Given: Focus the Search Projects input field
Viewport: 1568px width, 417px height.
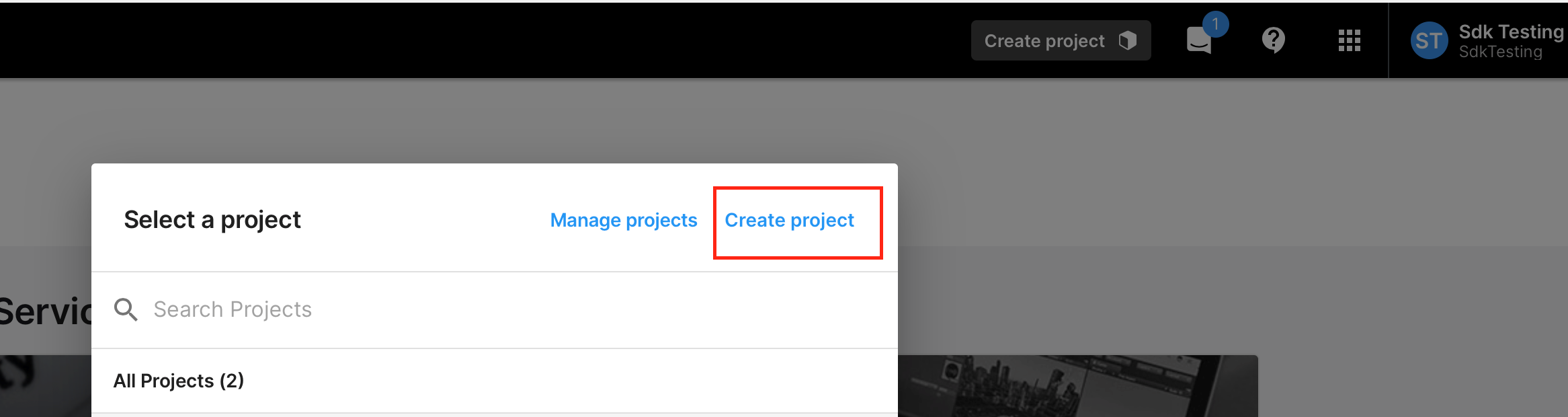Looking at the screenshot, I should pos(470,309).
